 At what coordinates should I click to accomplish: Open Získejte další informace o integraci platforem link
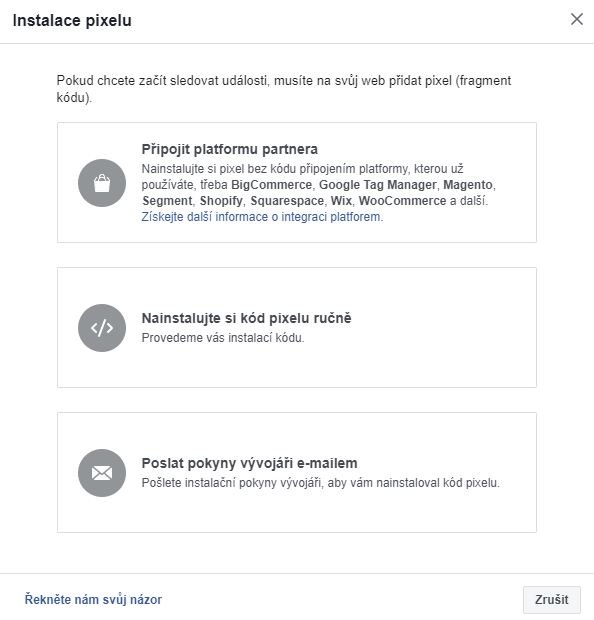coord(262,217)
